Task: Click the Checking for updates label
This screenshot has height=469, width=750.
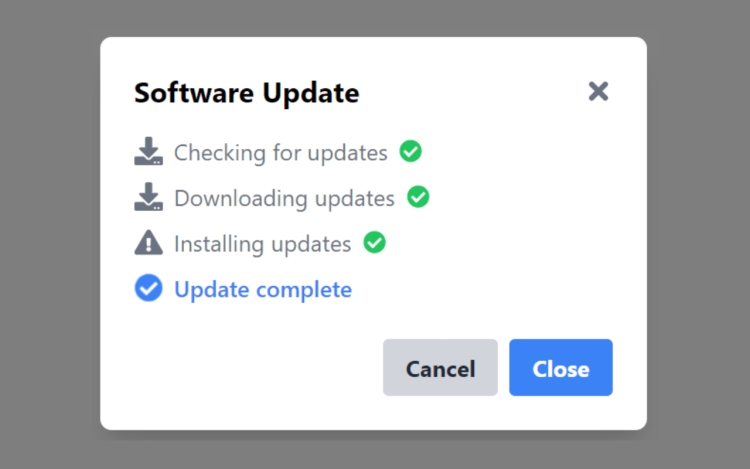Action: (281, 153)
